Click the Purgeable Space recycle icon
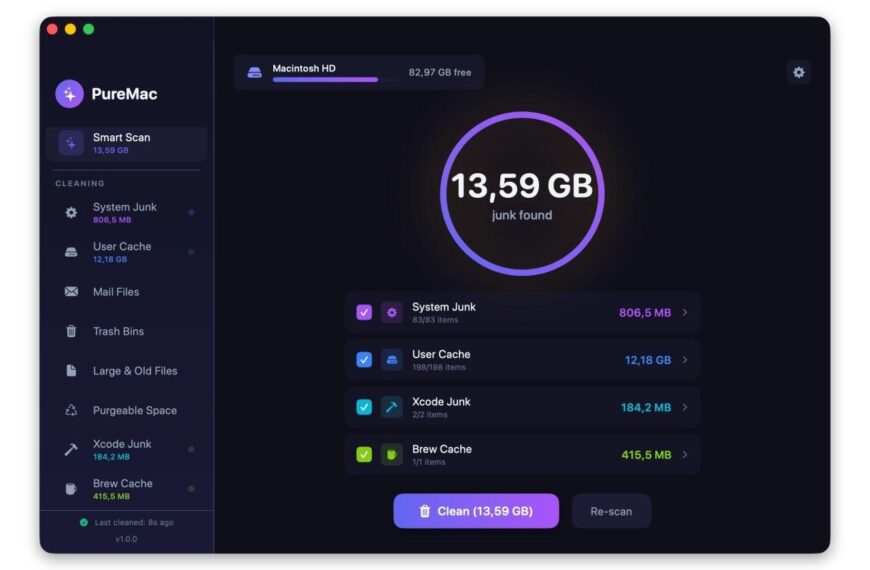The height and width of the screenshot is (570, 870). 71,410
